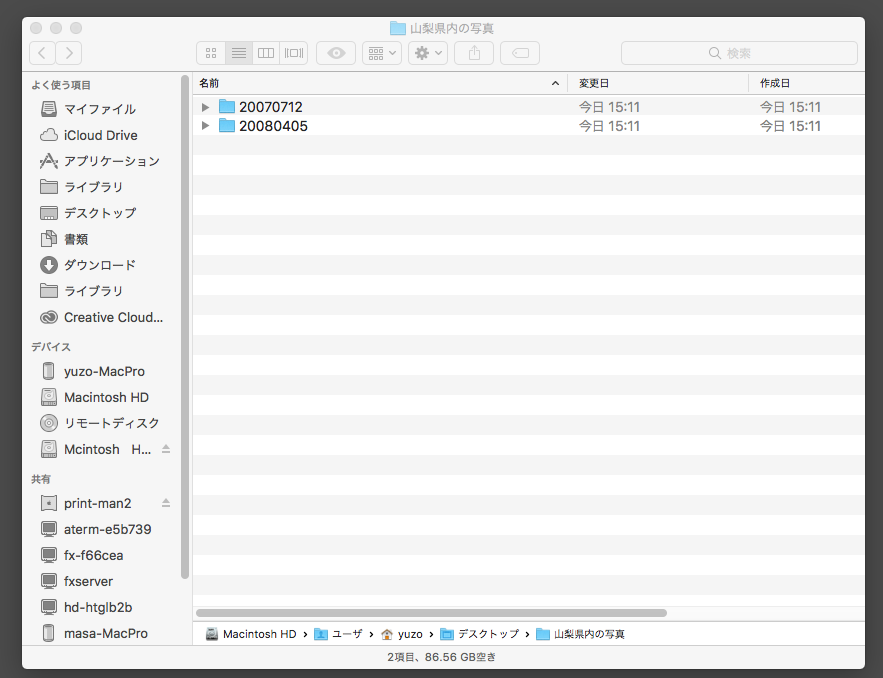The image size is (883, 678).
Task: Sort by the 変更日 column header
Action: [x=658, y=83]
